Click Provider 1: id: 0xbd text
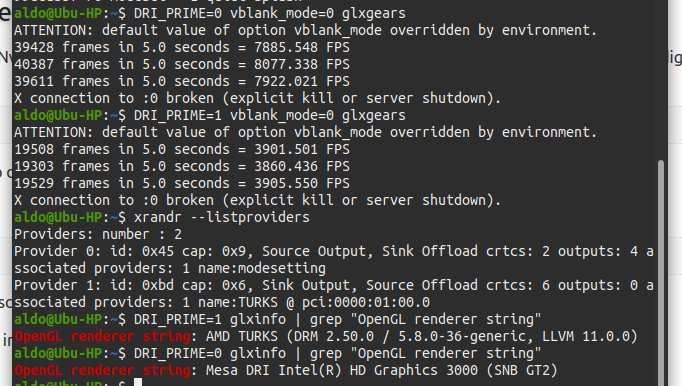 [94, 285]
